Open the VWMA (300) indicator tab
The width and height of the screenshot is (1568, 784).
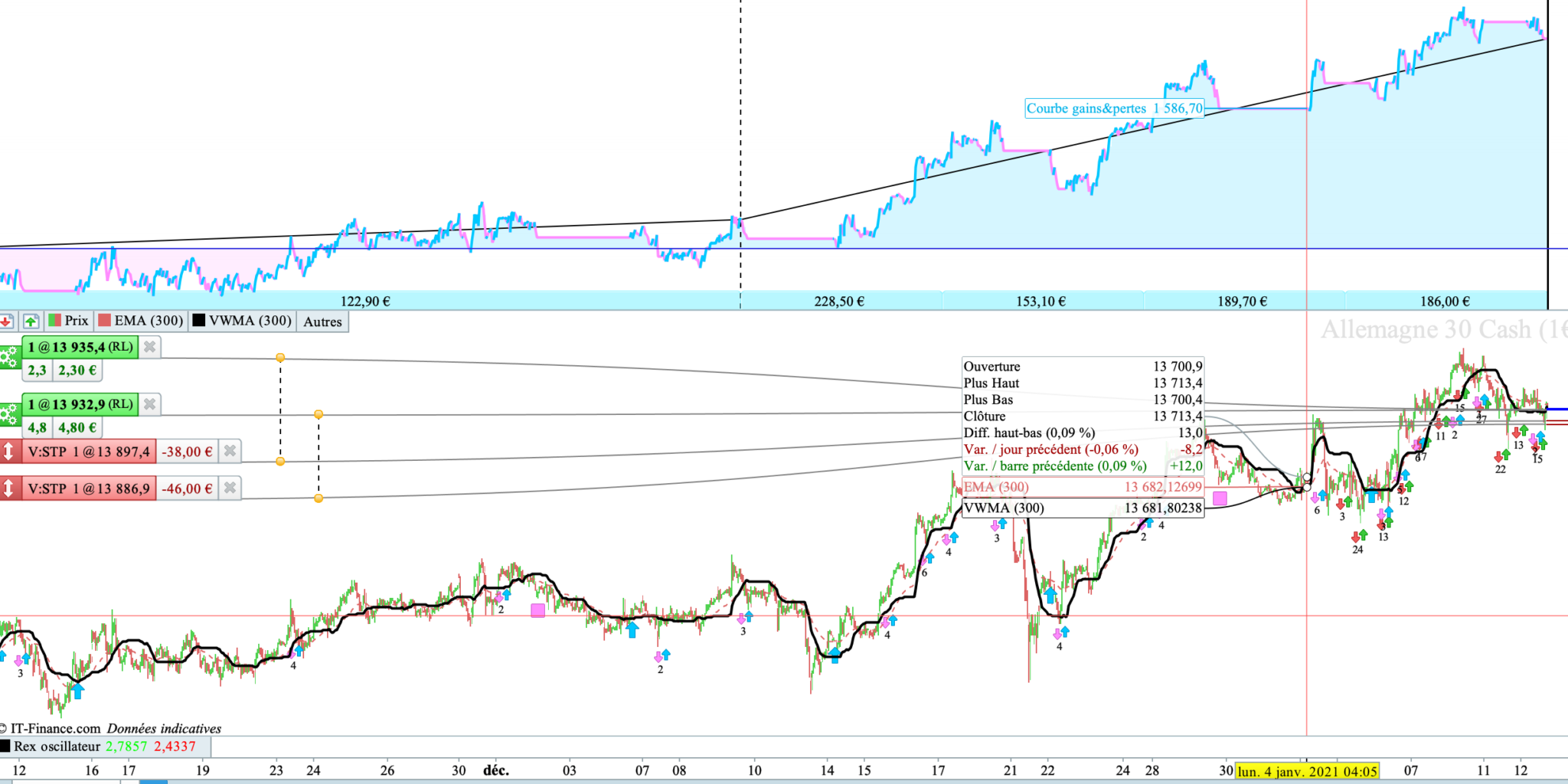tap(243, 322)
